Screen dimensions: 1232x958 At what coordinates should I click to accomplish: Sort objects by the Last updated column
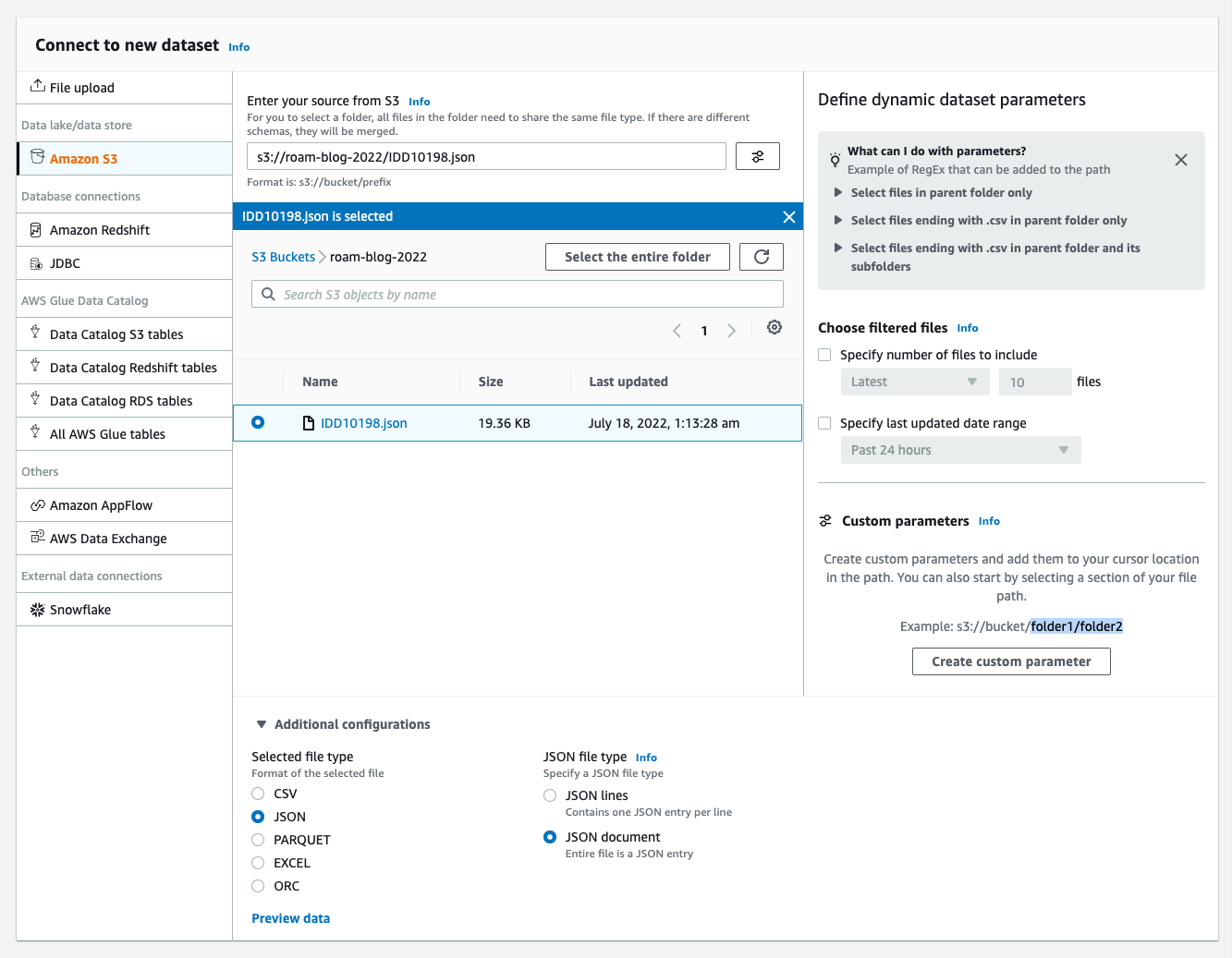click(x=628, y=382)
